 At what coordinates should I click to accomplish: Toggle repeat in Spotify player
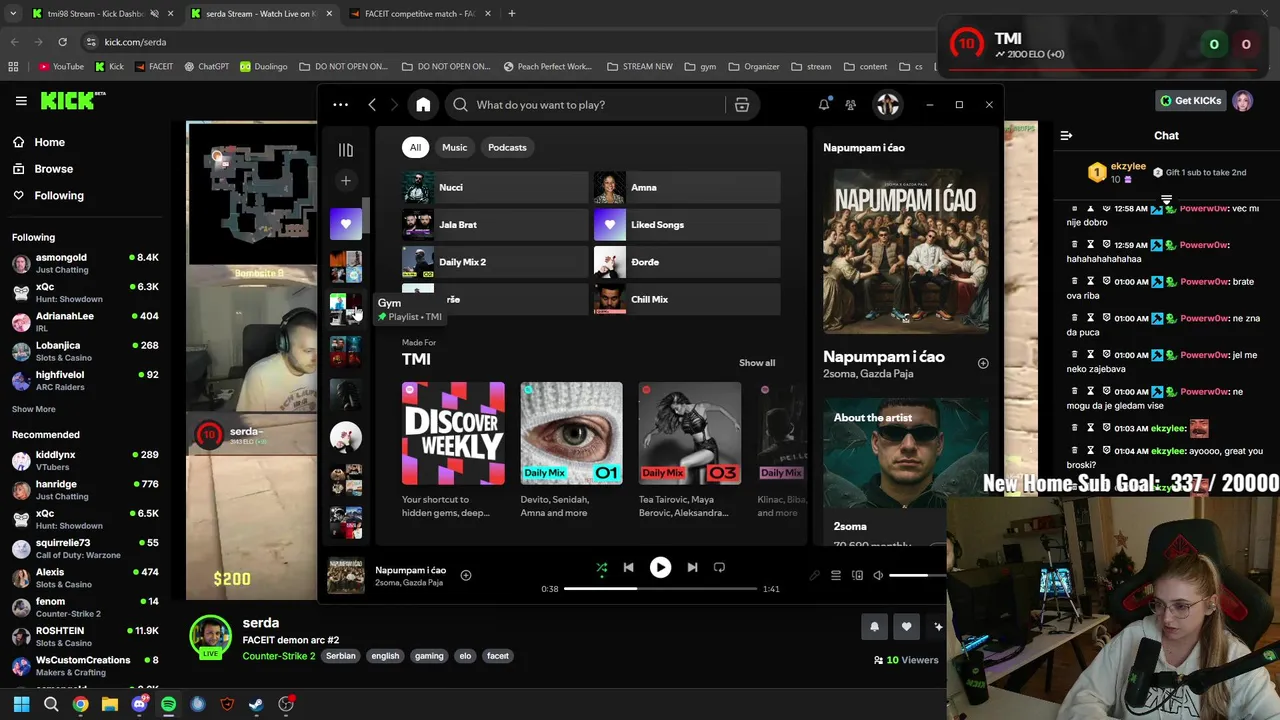pos(719,567)
